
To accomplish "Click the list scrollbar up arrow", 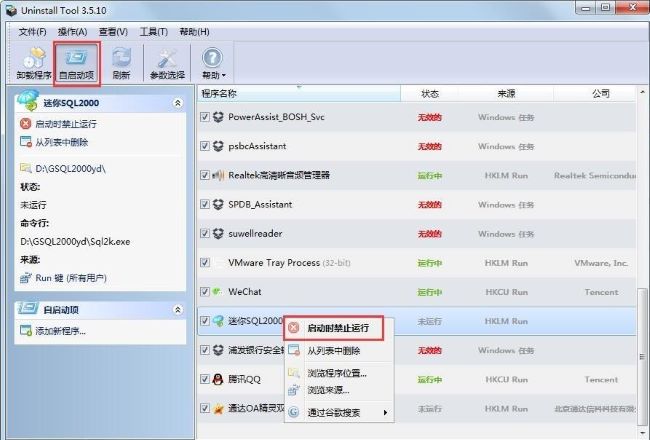I will [x=643, y=92].
